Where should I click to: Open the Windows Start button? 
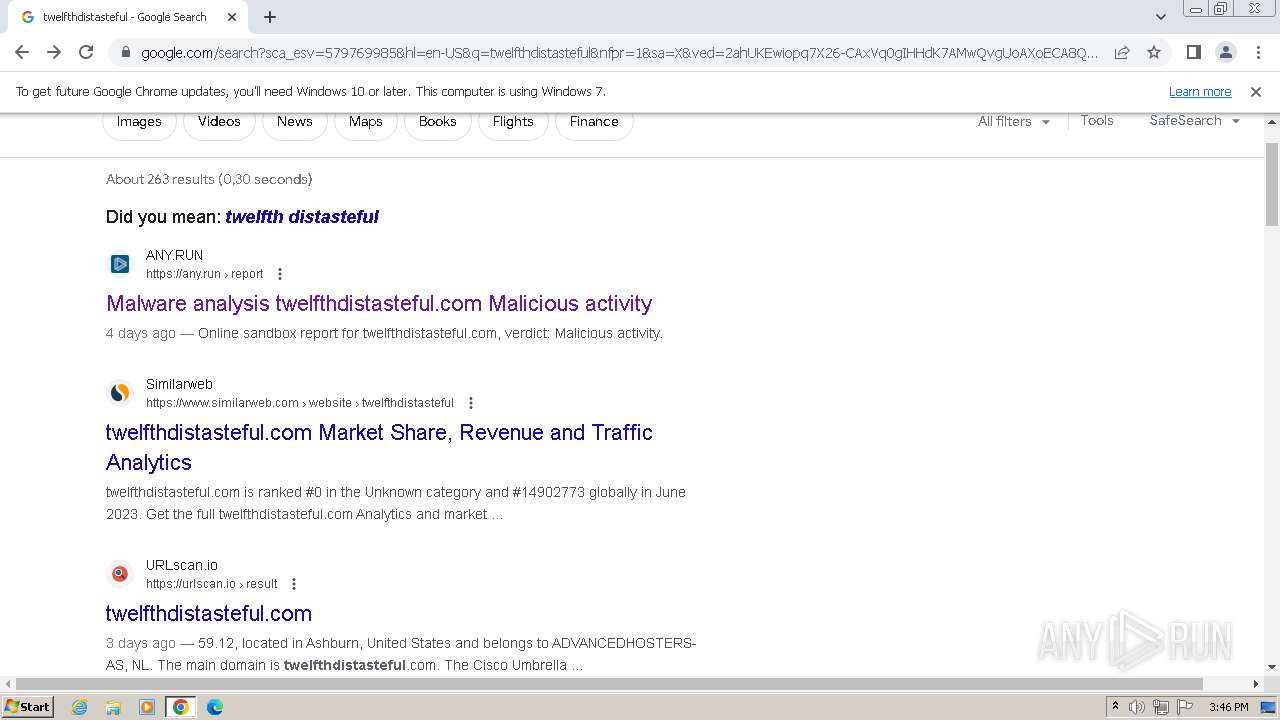(28, 706)
